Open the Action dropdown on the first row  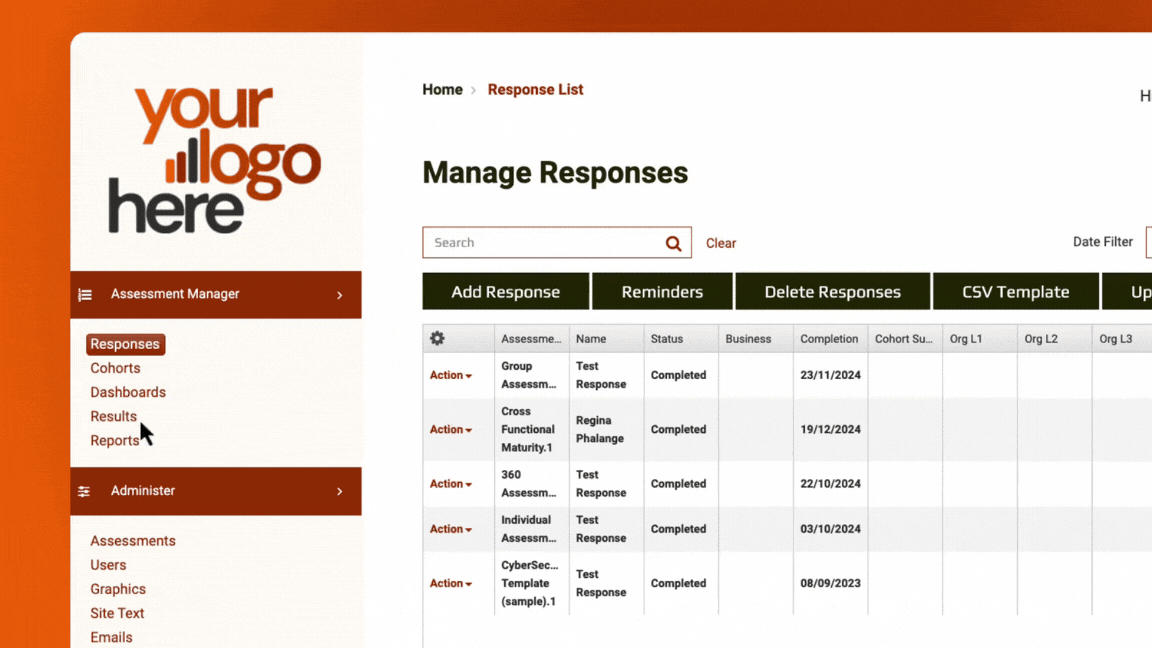tap(449, 375)
